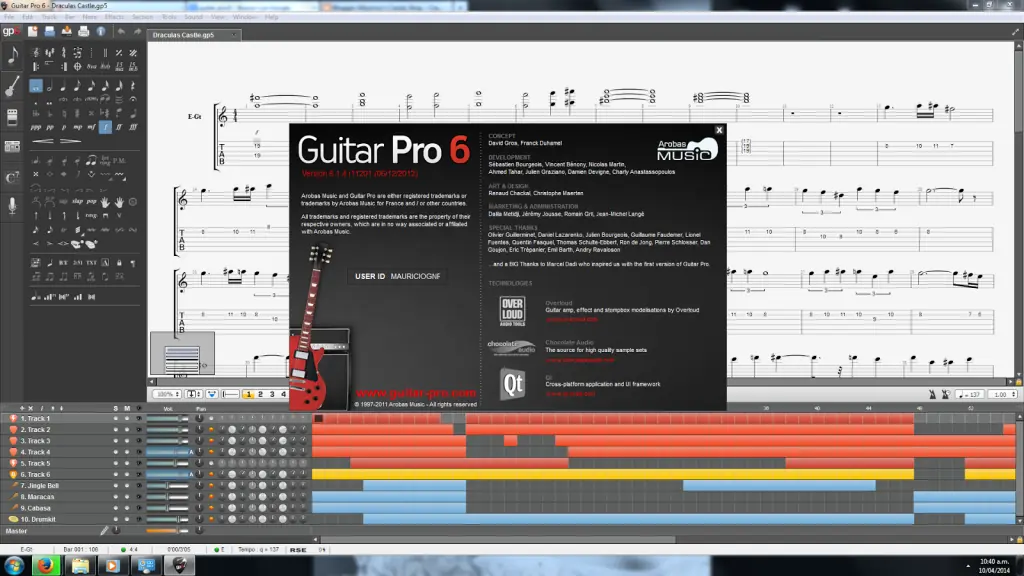
Task: Close the Guitar Pro 6 About dialog
Action: [719, 130]
